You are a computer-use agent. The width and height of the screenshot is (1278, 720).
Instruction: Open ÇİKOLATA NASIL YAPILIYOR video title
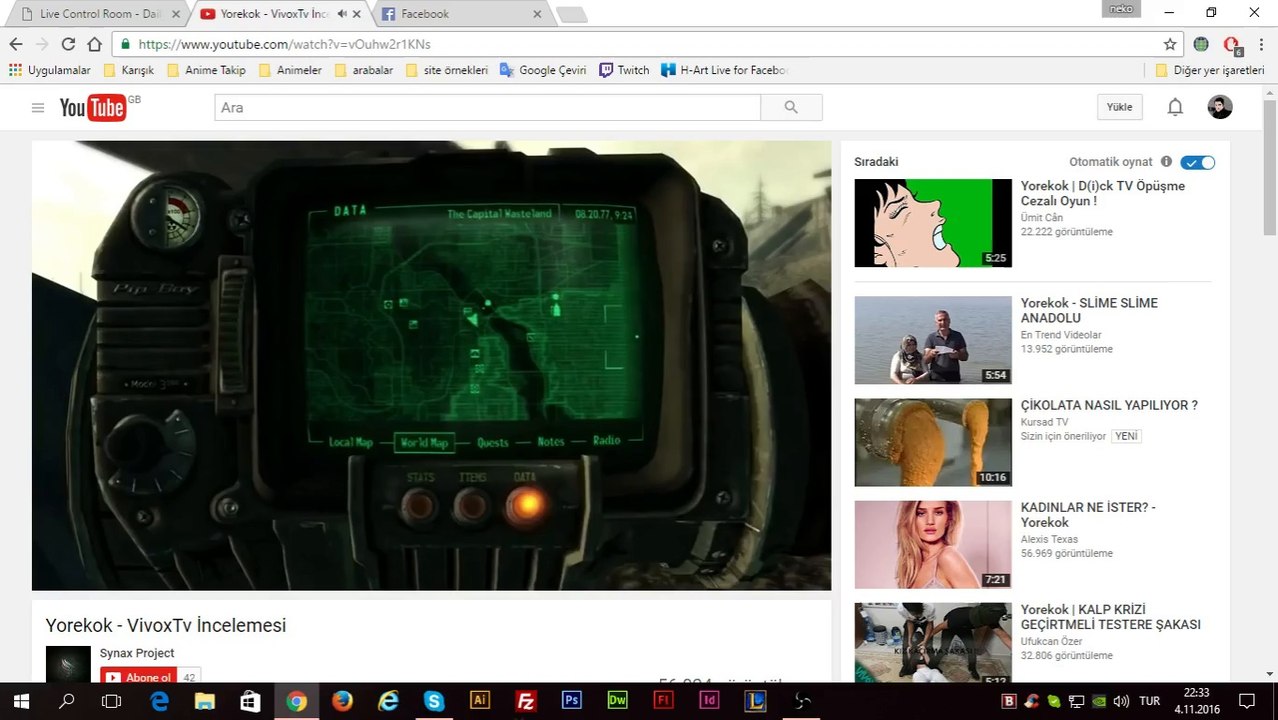[x=1109, y=405]
